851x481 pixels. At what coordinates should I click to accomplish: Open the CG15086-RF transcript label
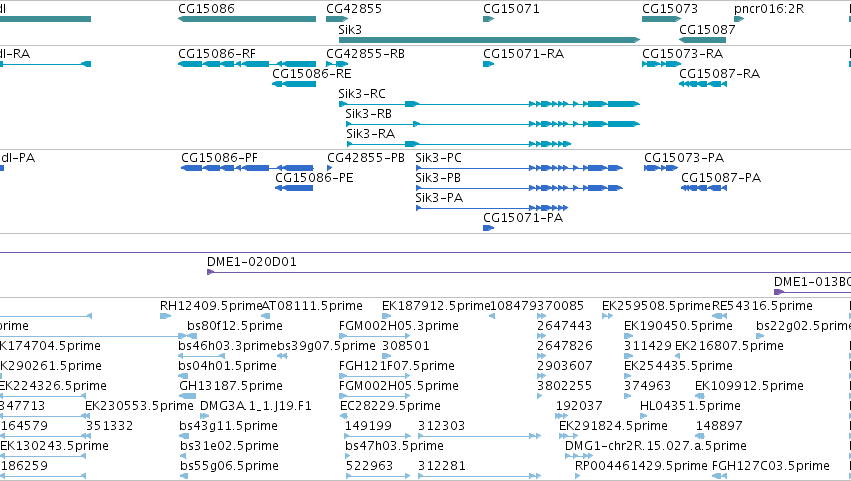(217, 54)
